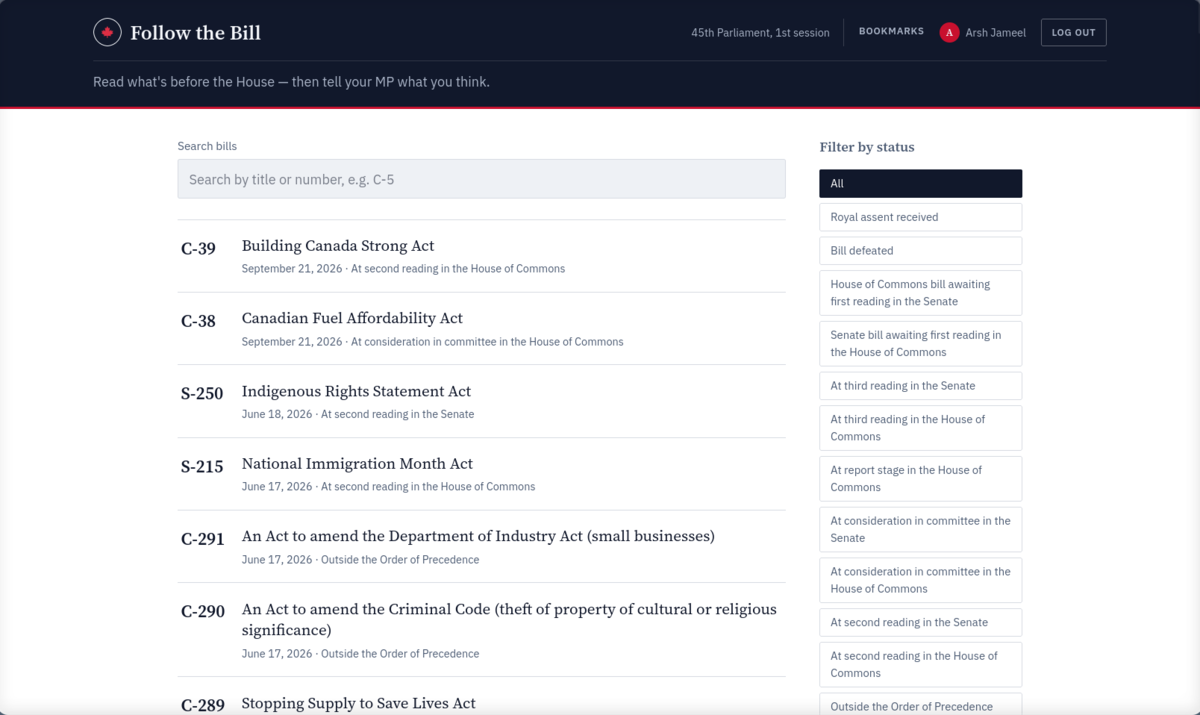The height and width of the screenshot is (715, 1200).
Task: Filter by report stage in House of Commons
Action: coord(920,479)
